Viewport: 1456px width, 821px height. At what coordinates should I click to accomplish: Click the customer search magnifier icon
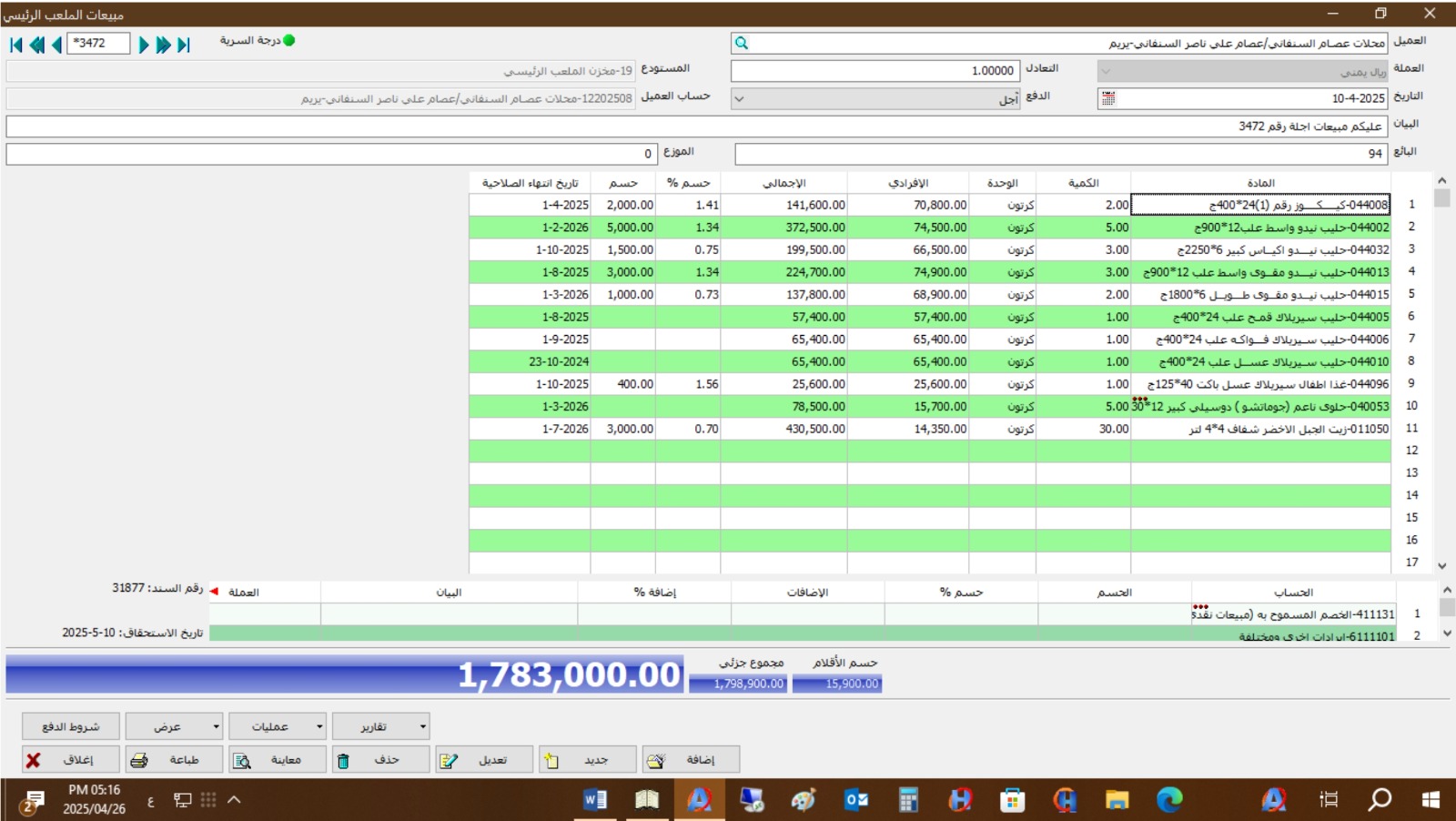tap(742, 43)
